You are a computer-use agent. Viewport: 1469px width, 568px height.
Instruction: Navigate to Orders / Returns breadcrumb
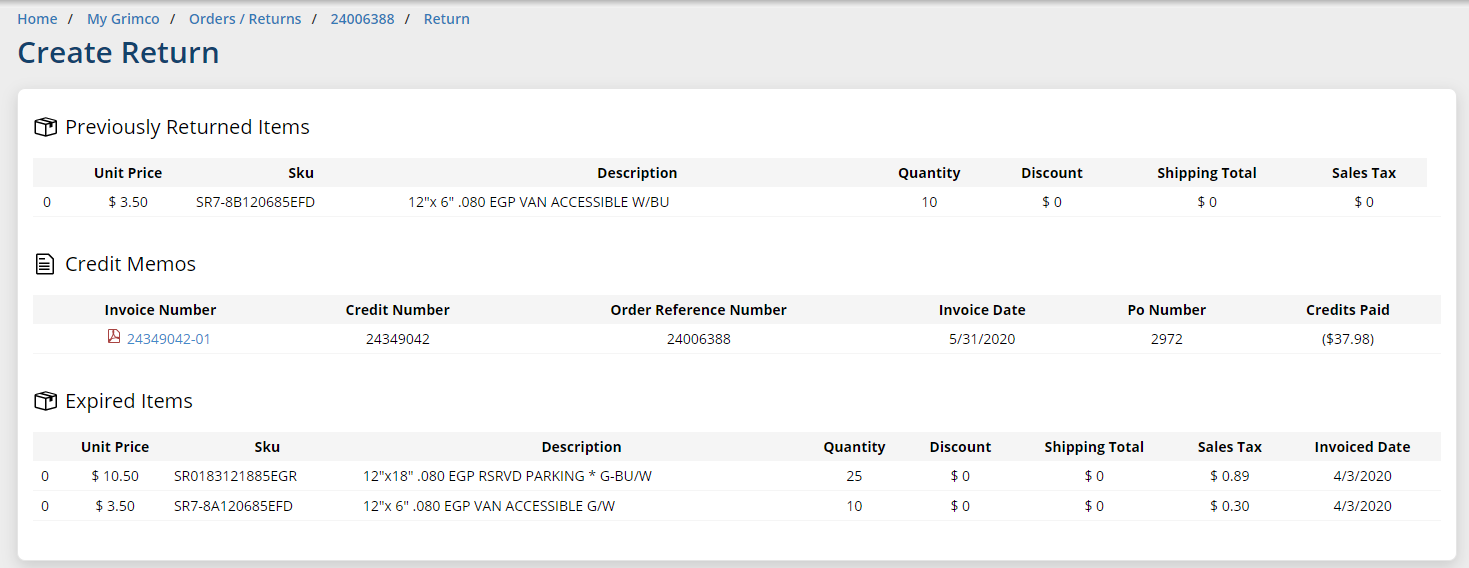245,19
